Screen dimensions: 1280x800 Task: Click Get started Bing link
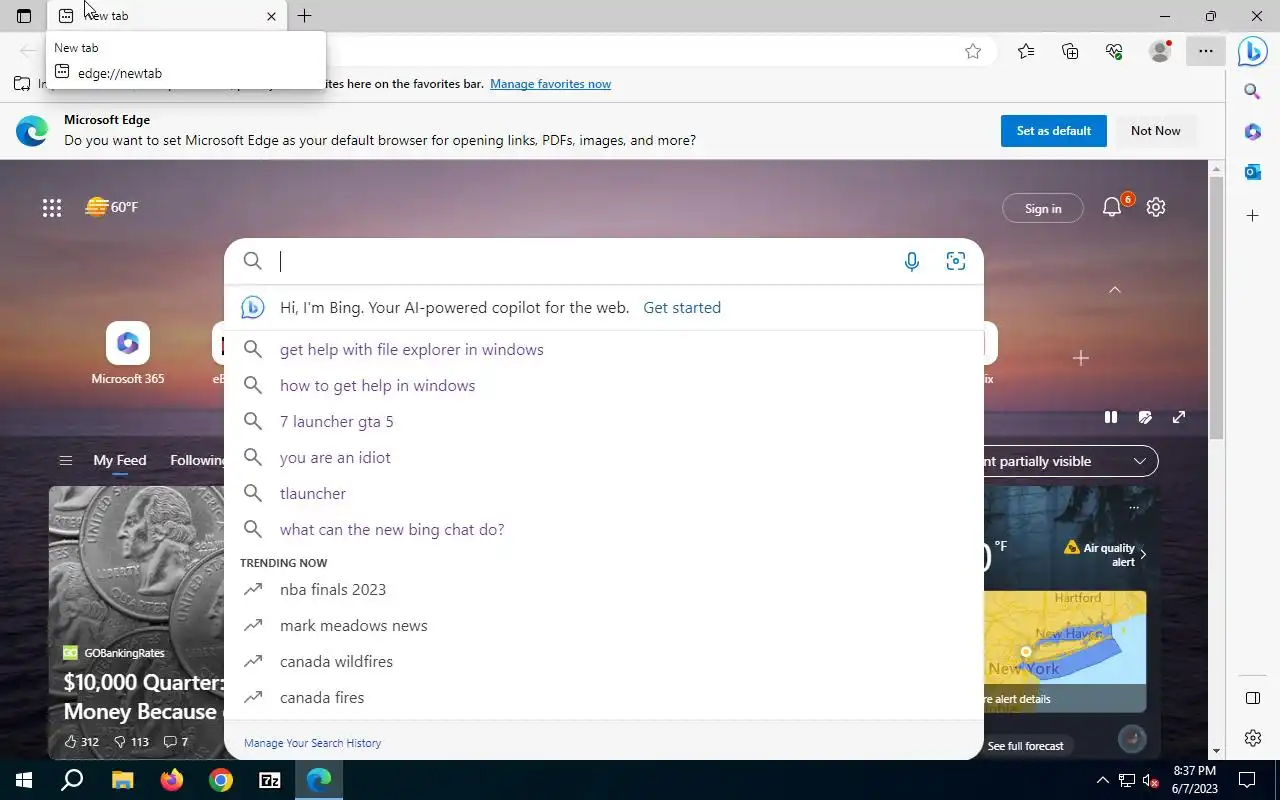(x=682, y=307)
